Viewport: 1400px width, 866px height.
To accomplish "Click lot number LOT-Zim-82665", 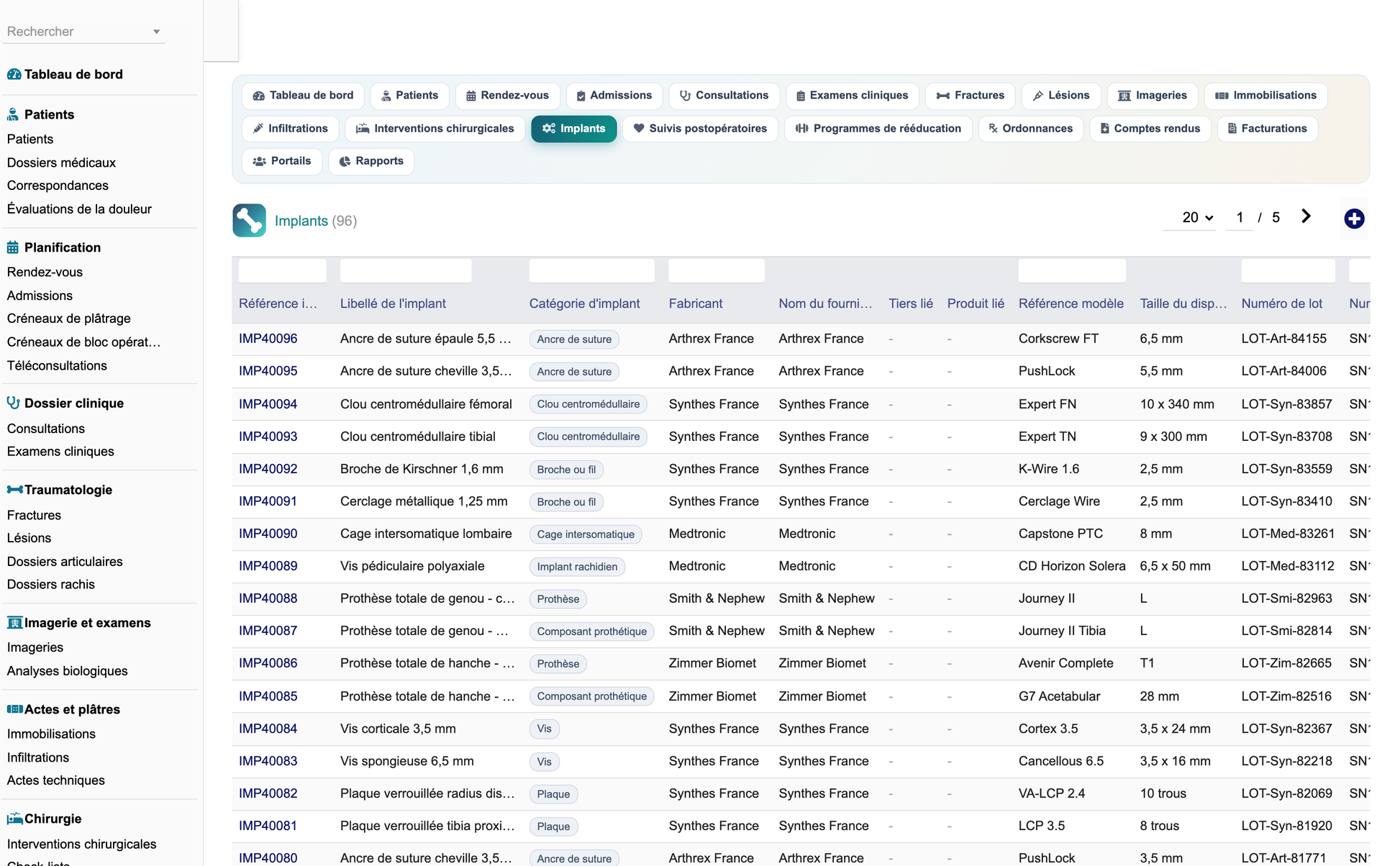I will [1286, 663].
